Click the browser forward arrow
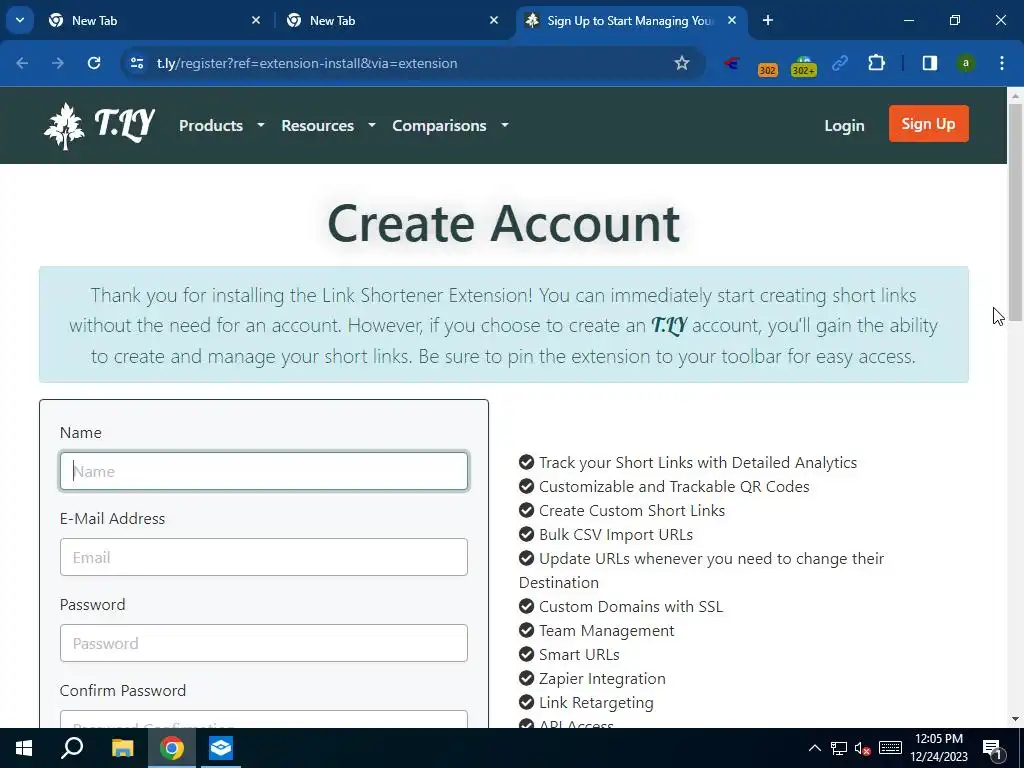Screen dimensions: 1024x768 [x=58, y=63]
